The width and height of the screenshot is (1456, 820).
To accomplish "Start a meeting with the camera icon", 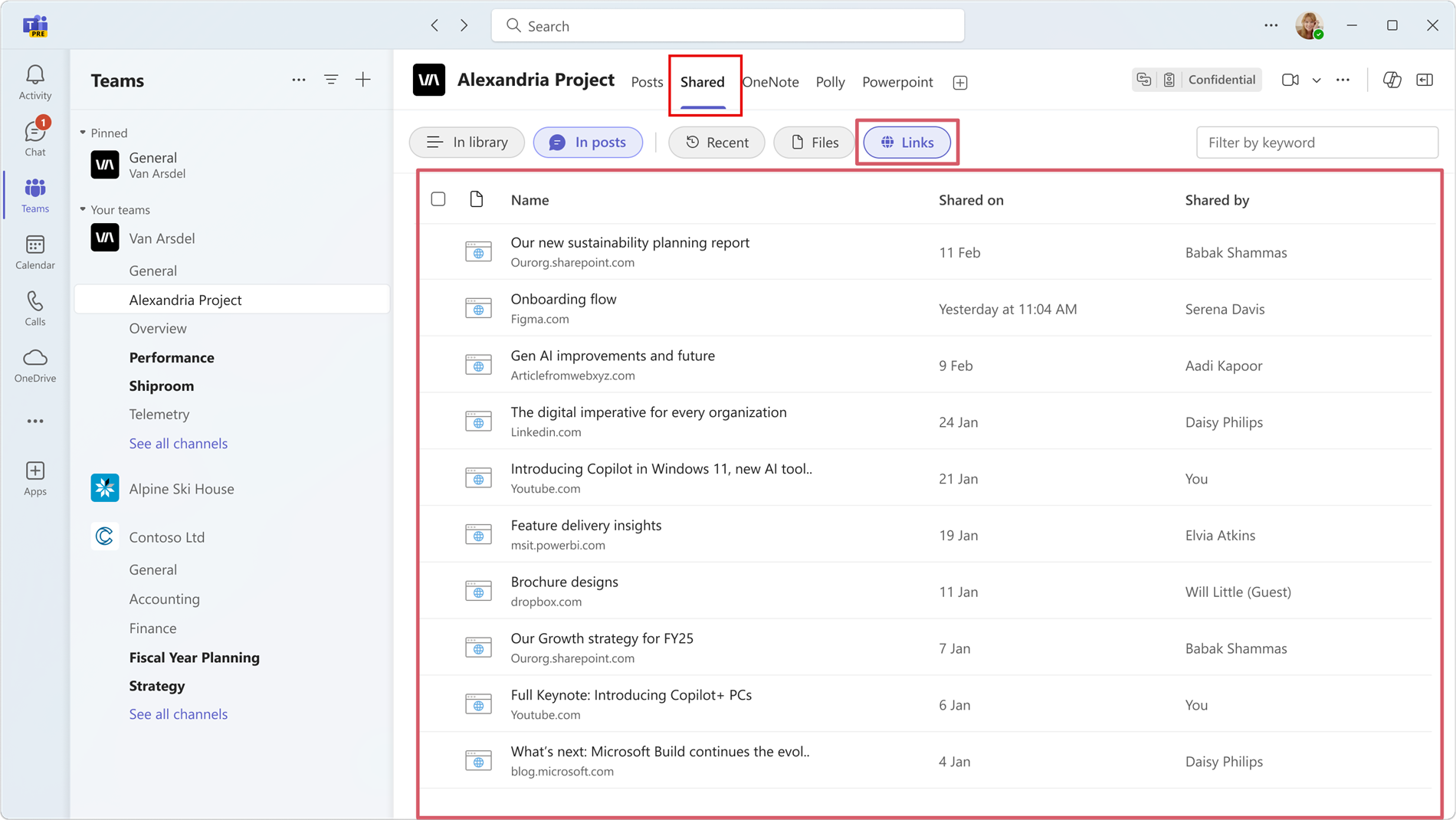I will [1290, 80].
